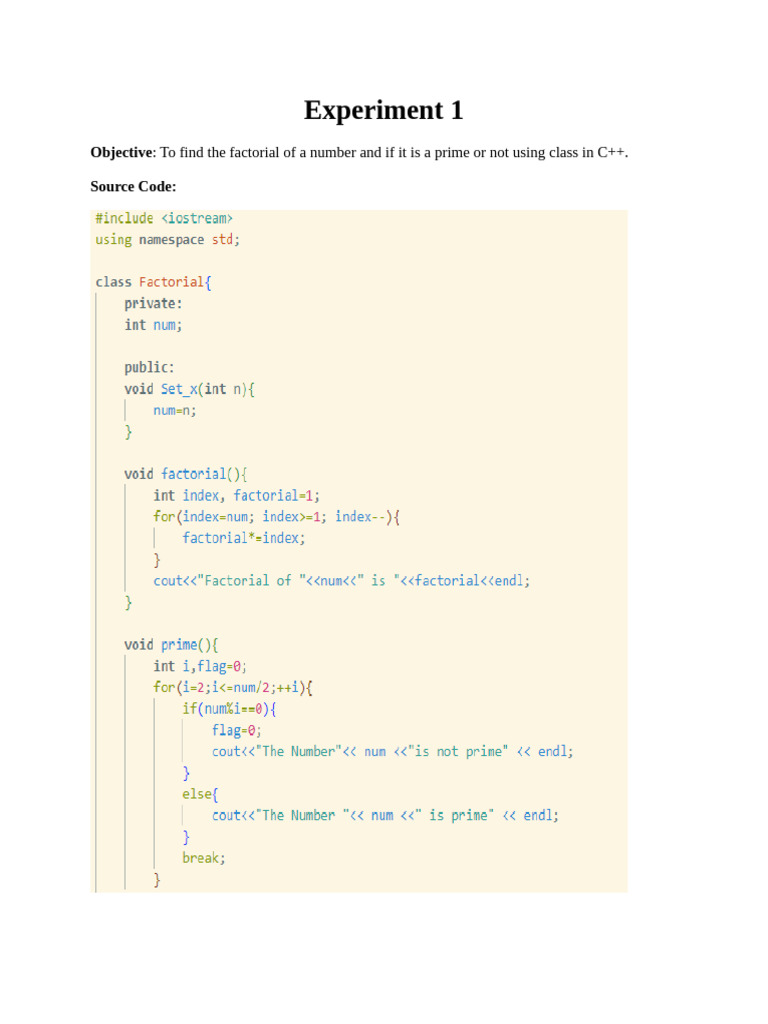Click the "is not prime" cout line
This screenshot has width=768, height=1024.
click(392, 751)
